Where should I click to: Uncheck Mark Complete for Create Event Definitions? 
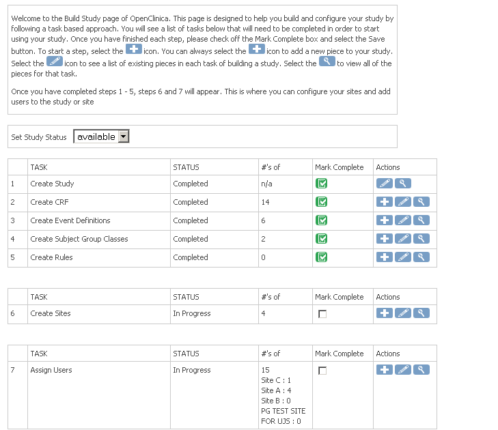321,220
